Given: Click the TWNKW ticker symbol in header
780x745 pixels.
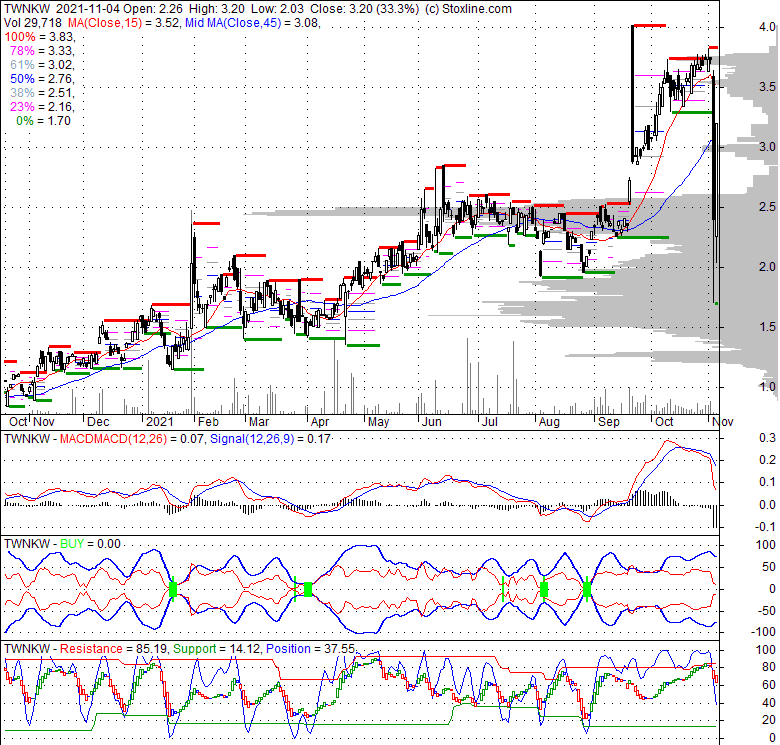Looking at the screenshot, I should pyautogui.click(x=26, y=9).
